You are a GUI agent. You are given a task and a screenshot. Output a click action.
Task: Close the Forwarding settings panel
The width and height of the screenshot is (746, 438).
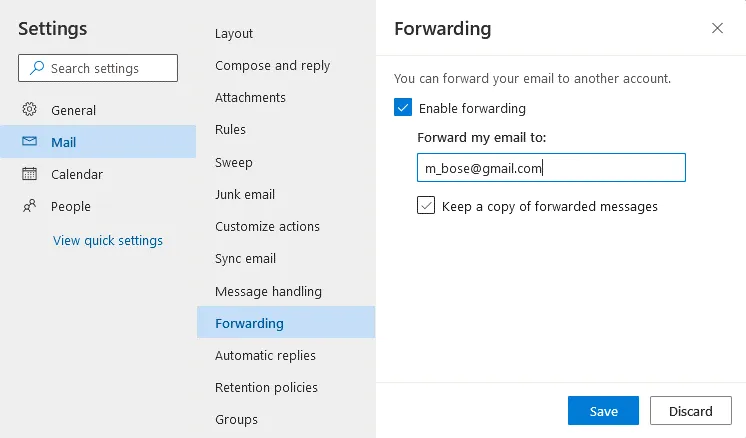[717, 28]
